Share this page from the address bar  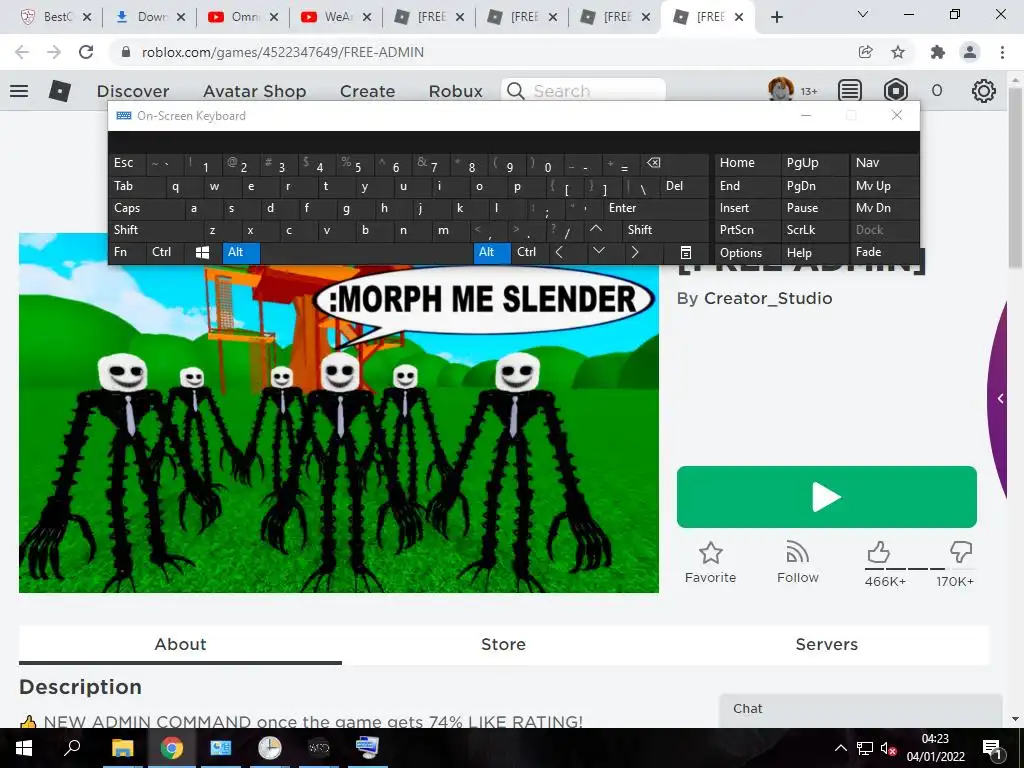[866, 52]
